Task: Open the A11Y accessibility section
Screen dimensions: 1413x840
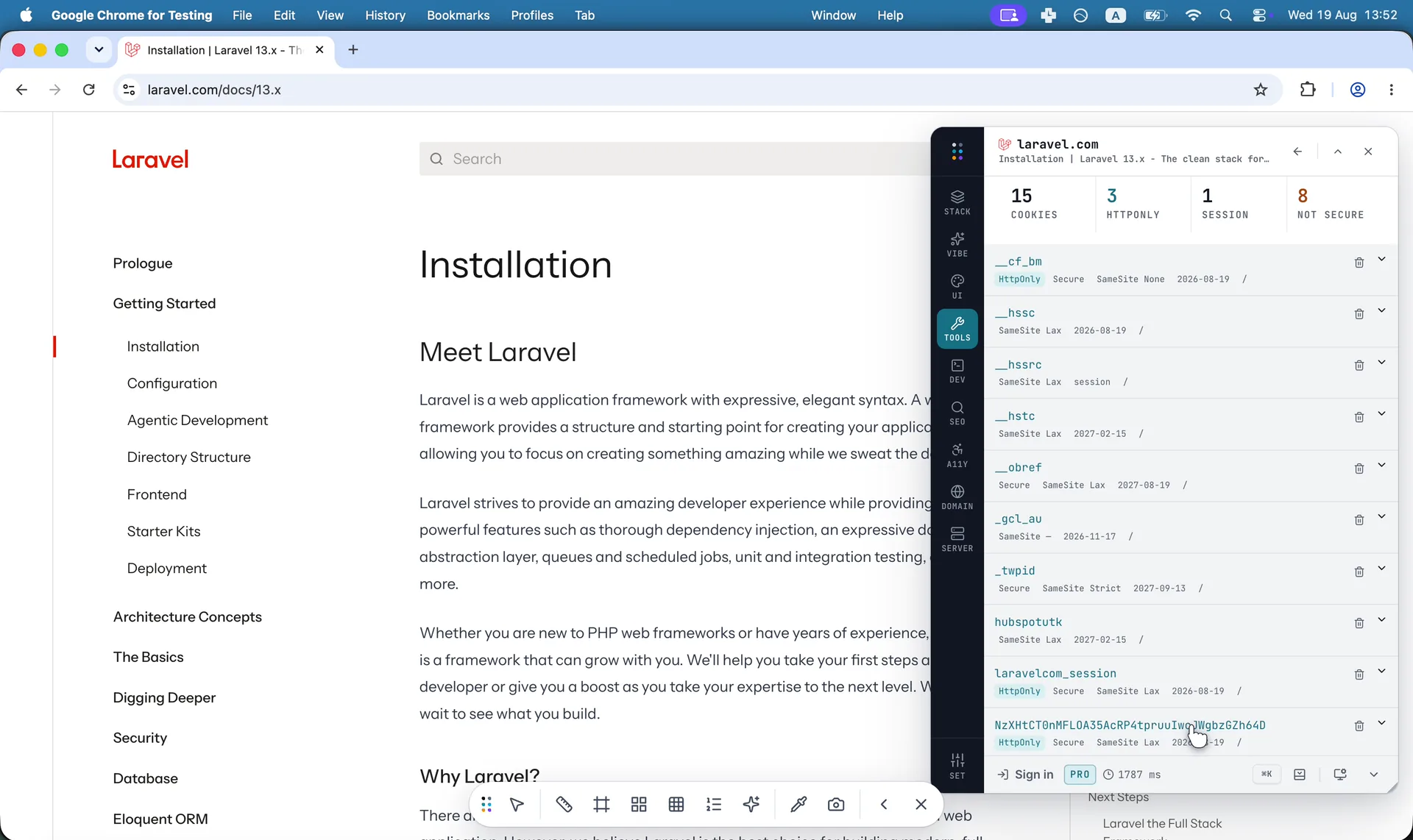Action: (x=957, y=455)
